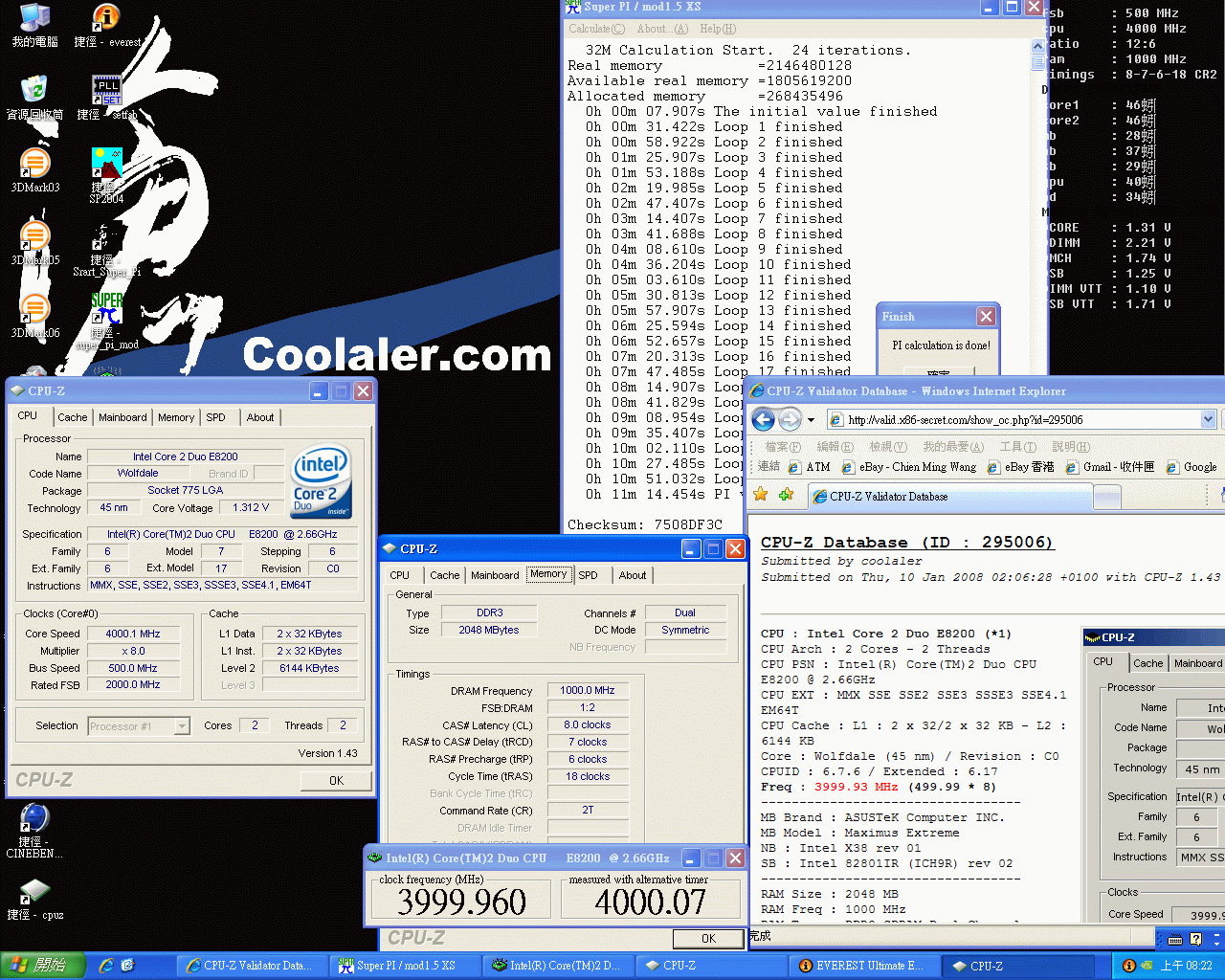1225x980 pixels.
Task: Open 工具 menu in Internet Explorer
Action: click(x=1017, y=447)
